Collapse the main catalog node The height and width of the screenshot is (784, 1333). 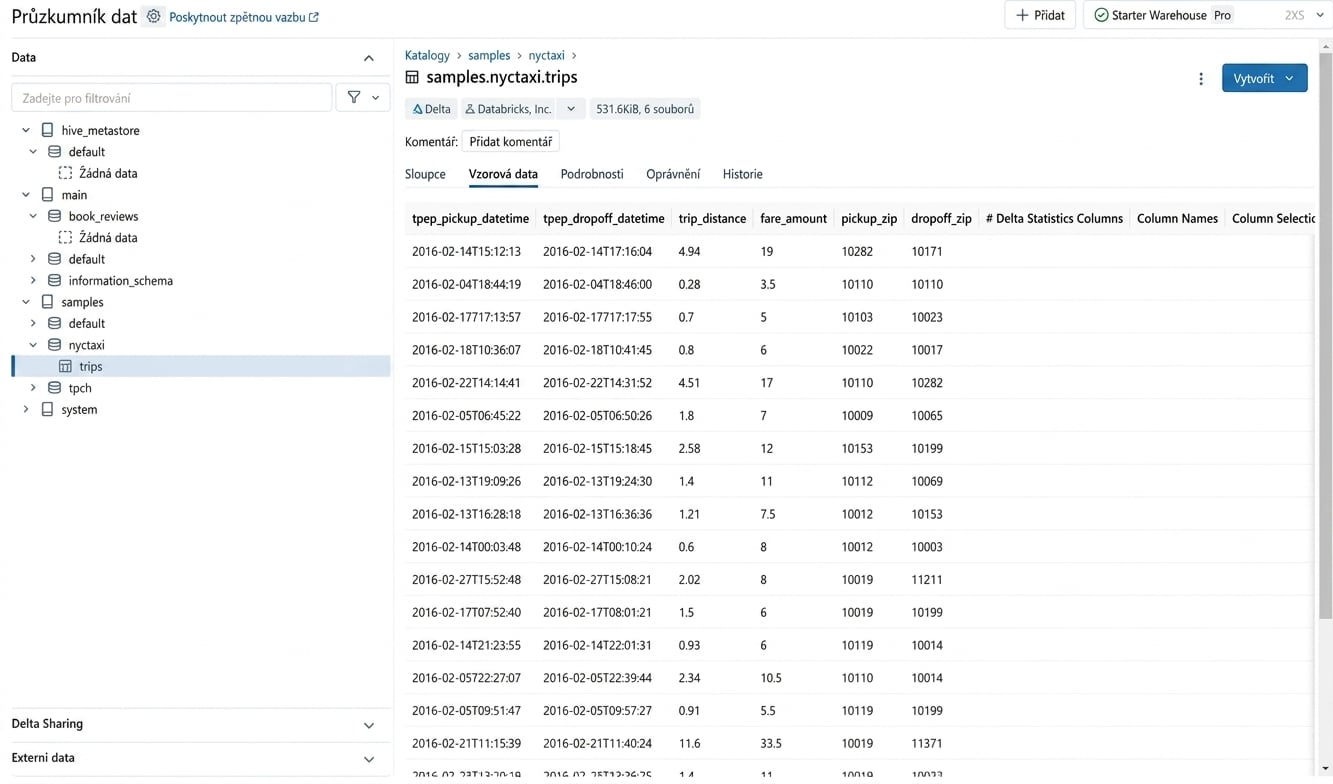coord(26,195)
